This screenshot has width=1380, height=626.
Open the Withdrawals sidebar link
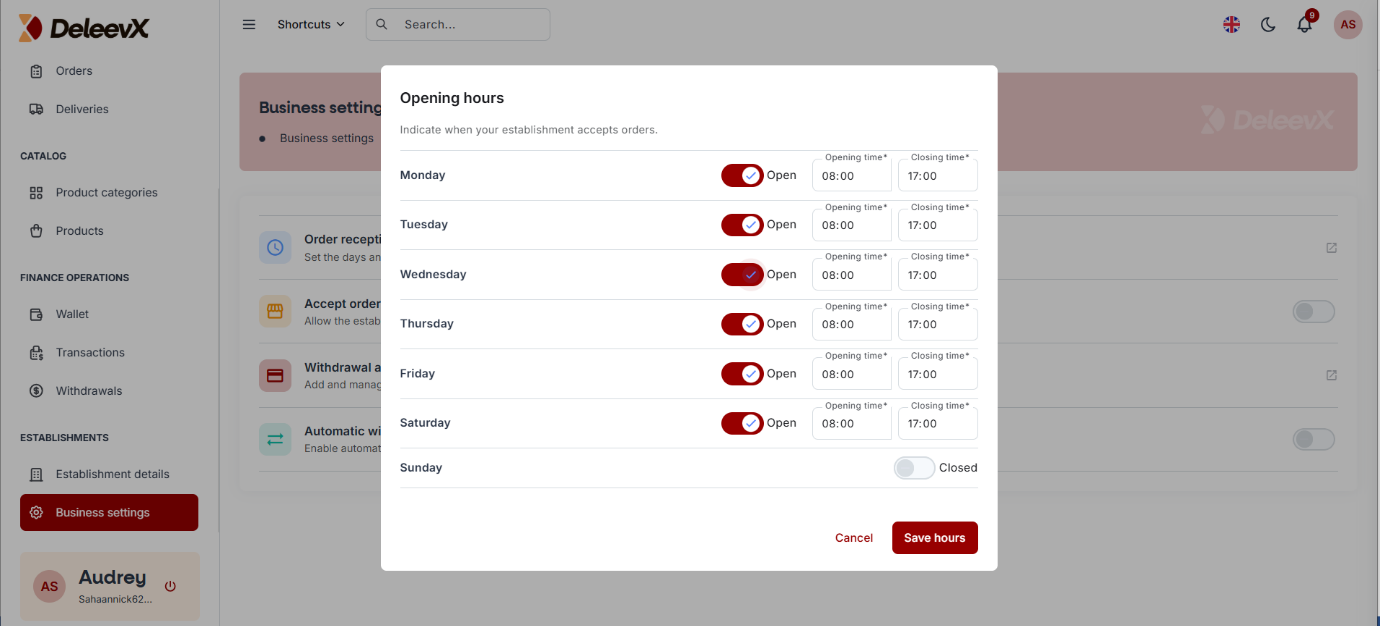coord(110,391)
